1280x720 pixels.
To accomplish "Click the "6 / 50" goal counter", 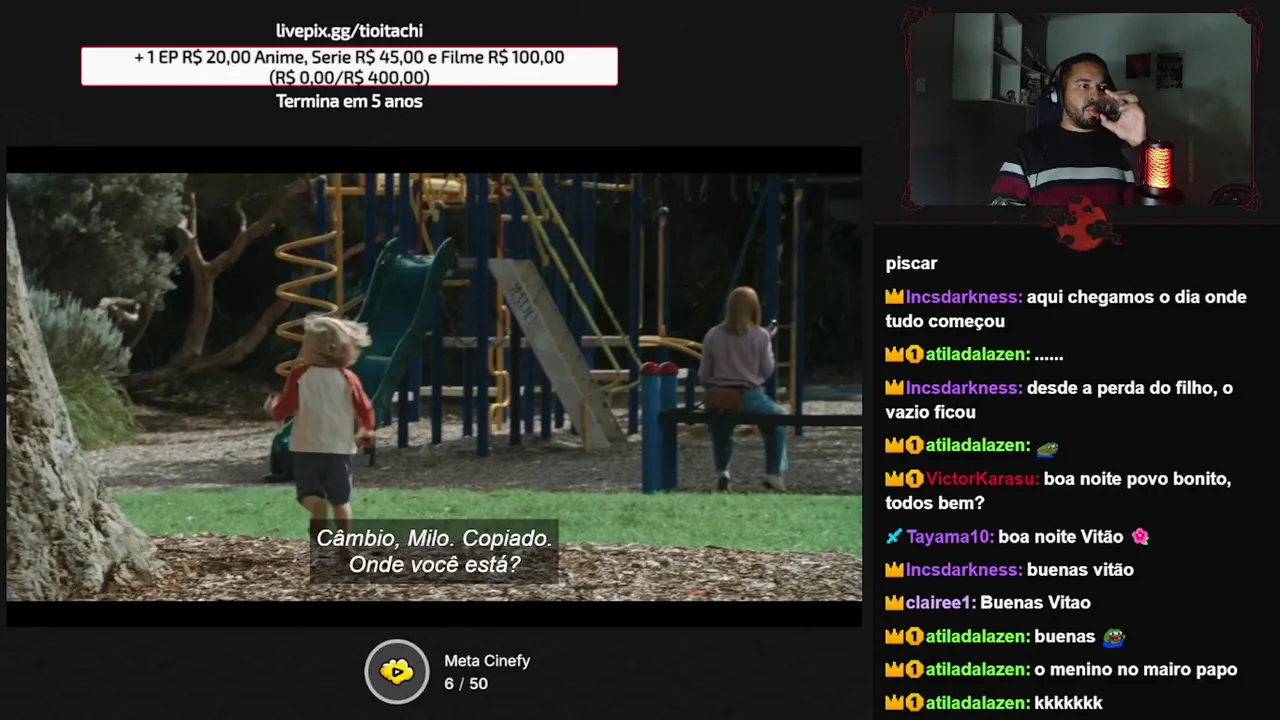I will 466,684.
